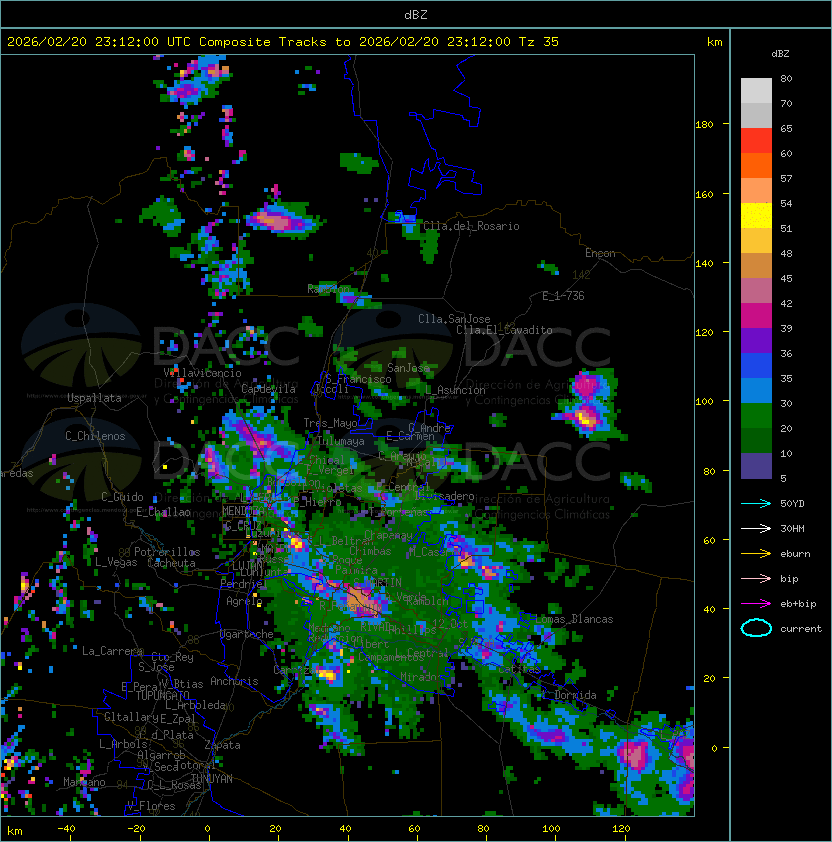Image resolution: width=832 pixels, height=842 pixels.
Task: Click the 'L_Vegas' map label
Action: pos(116,562)
